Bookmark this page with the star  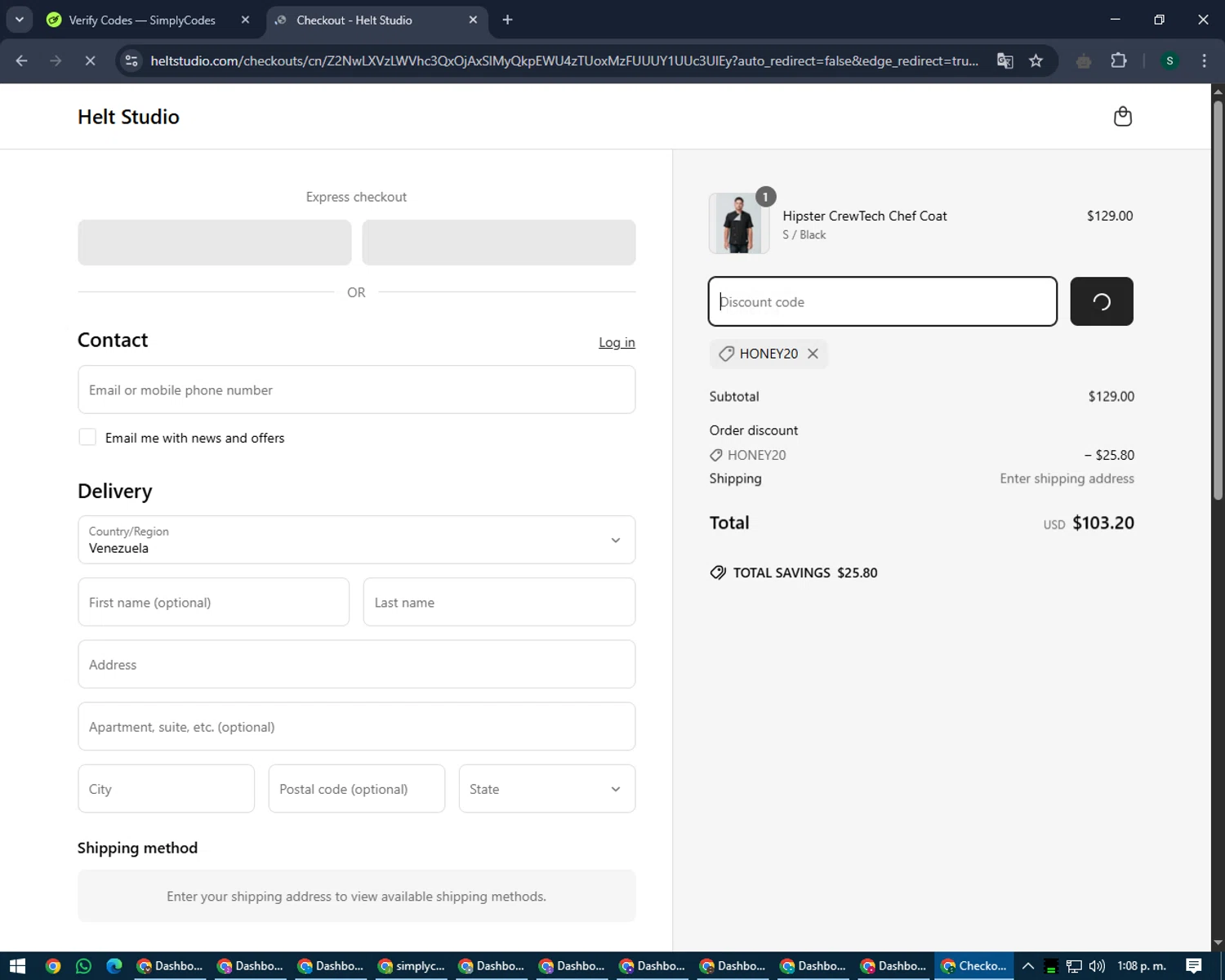(1036, 60)
